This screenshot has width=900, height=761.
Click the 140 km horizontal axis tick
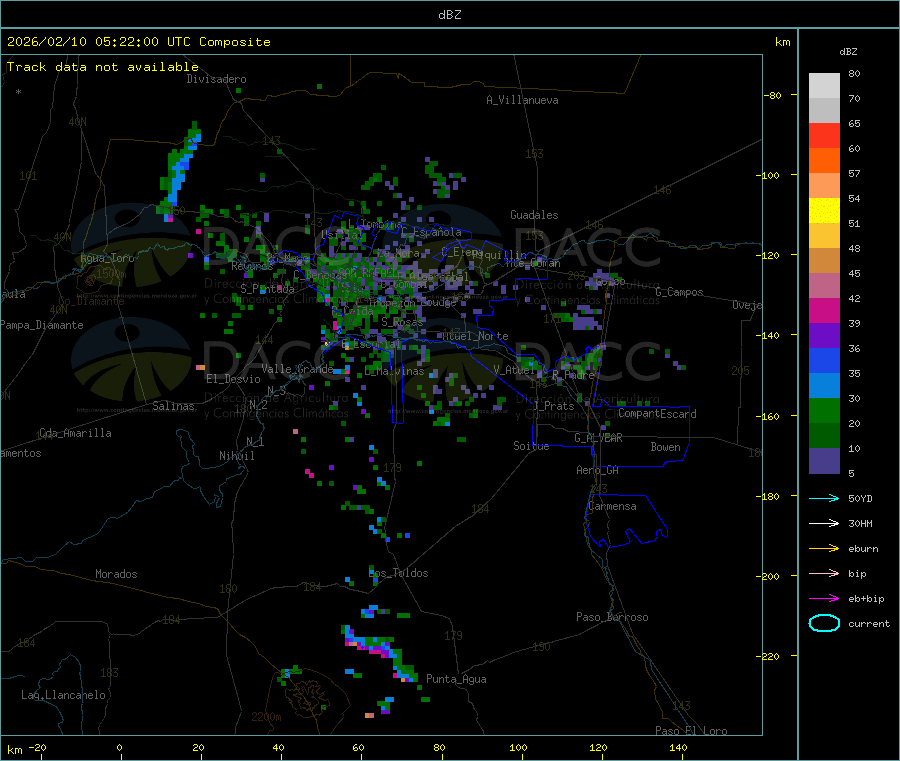tap(678, 747)
